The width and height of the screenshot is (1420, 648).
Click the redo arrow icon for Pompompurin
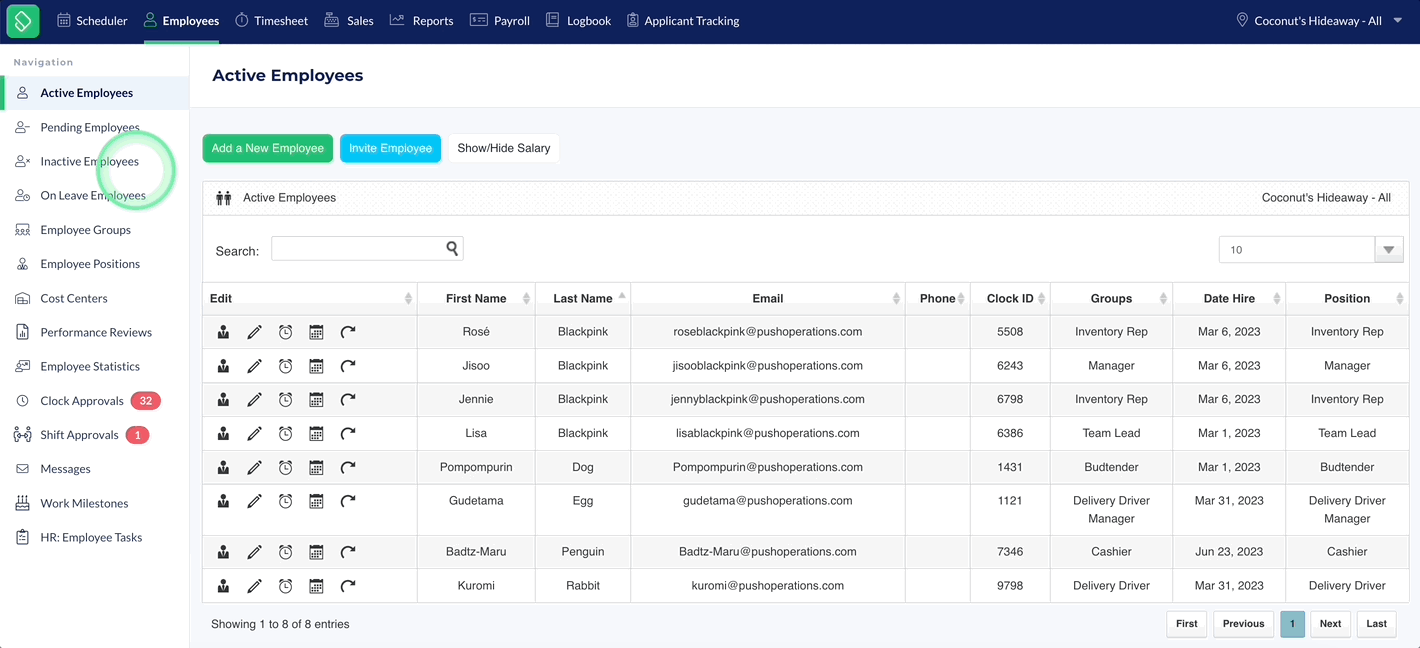click(x=348, y=468)
